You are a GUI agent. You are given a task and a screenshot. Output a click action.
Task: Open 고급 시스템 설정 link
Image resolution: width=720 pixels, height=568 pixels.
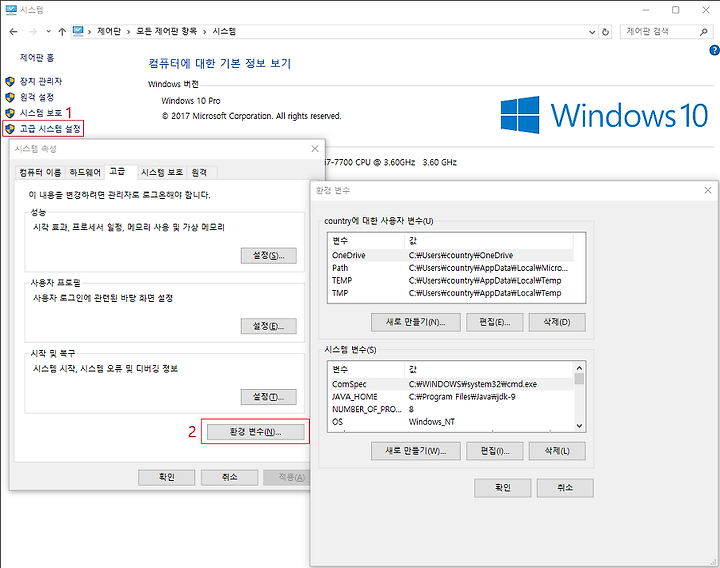(x=50, y=129)
